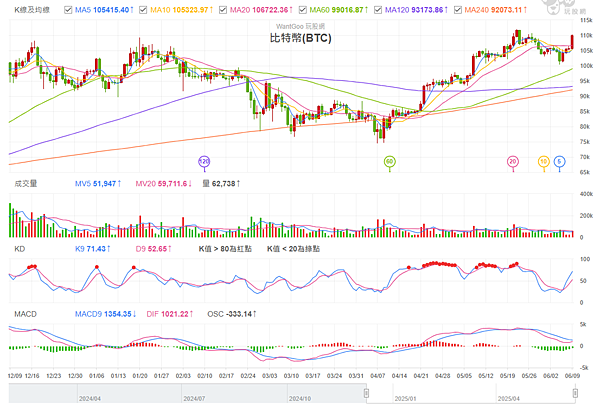Click the 2024/07 label in the range navigator
600x410 pixels.
click(x=194, y=399)
